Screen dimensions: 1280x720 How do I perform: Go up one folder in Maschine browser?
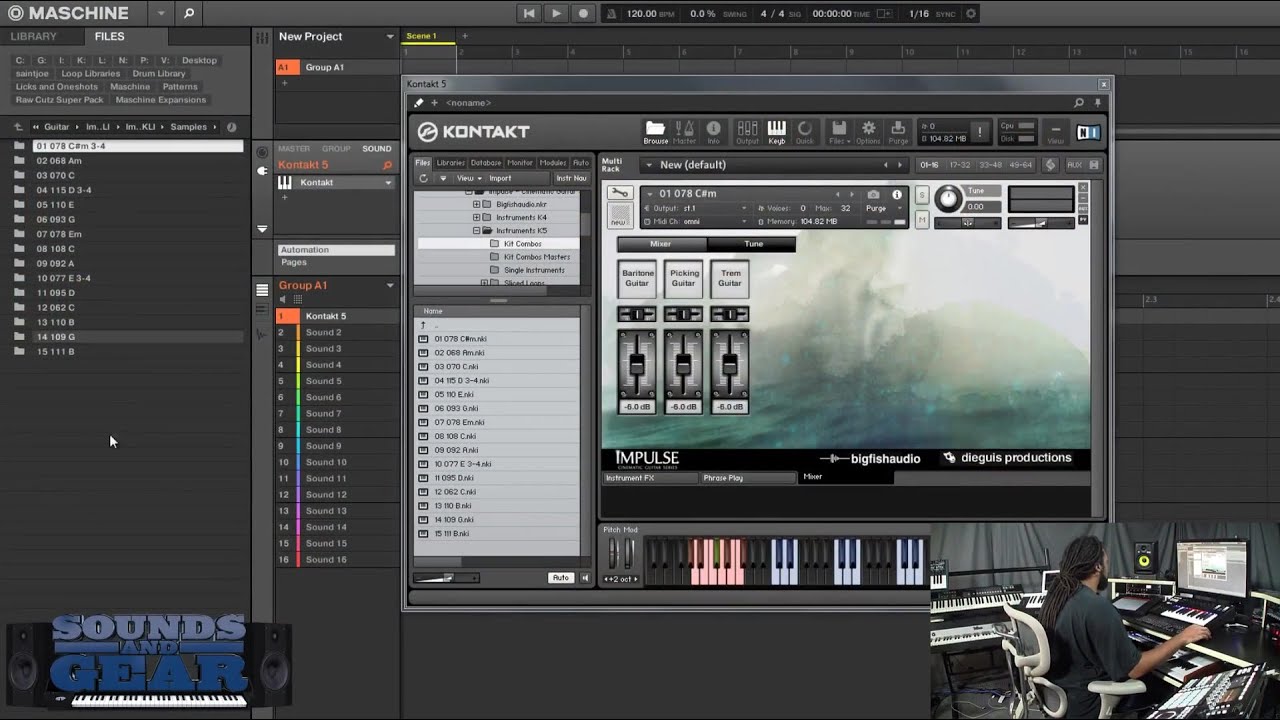[18, 127]
